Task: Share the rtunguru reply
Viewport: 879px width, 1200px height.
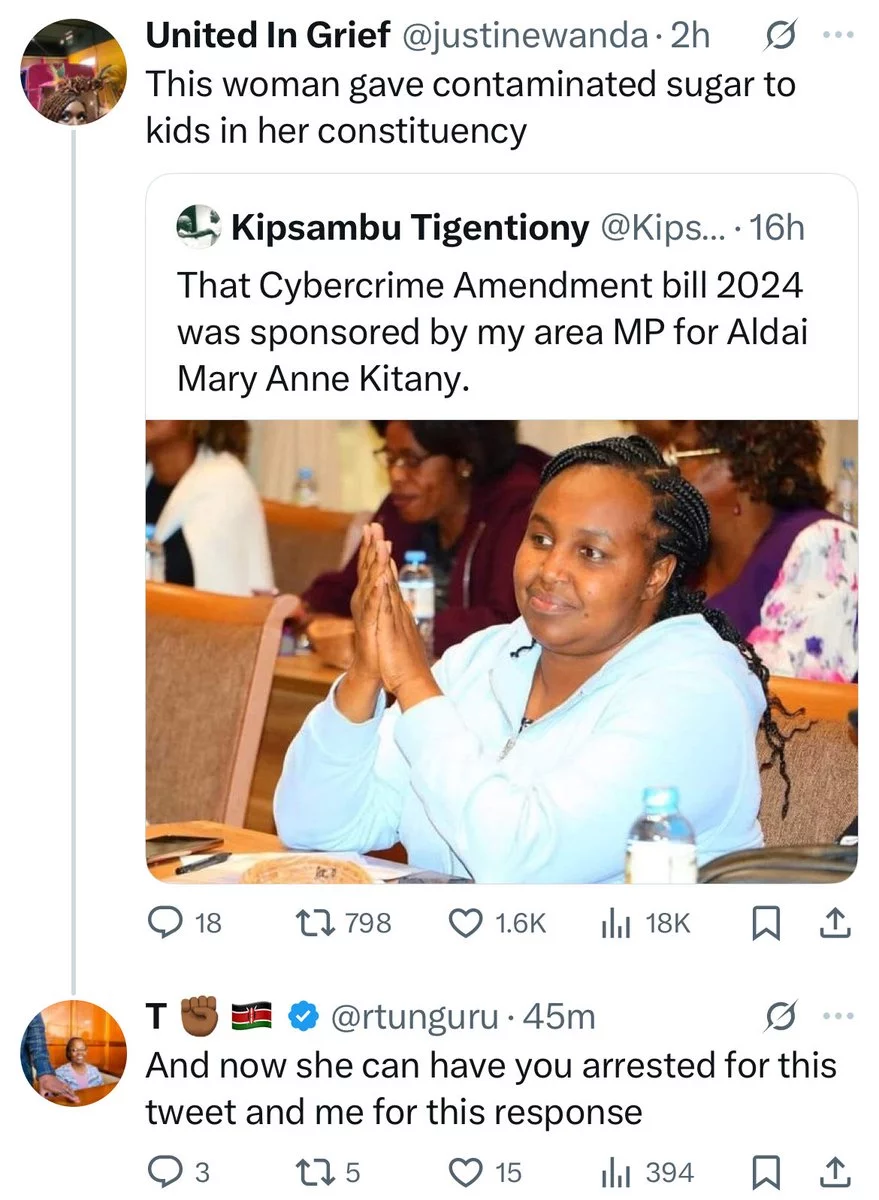Action: [834, 1172]
